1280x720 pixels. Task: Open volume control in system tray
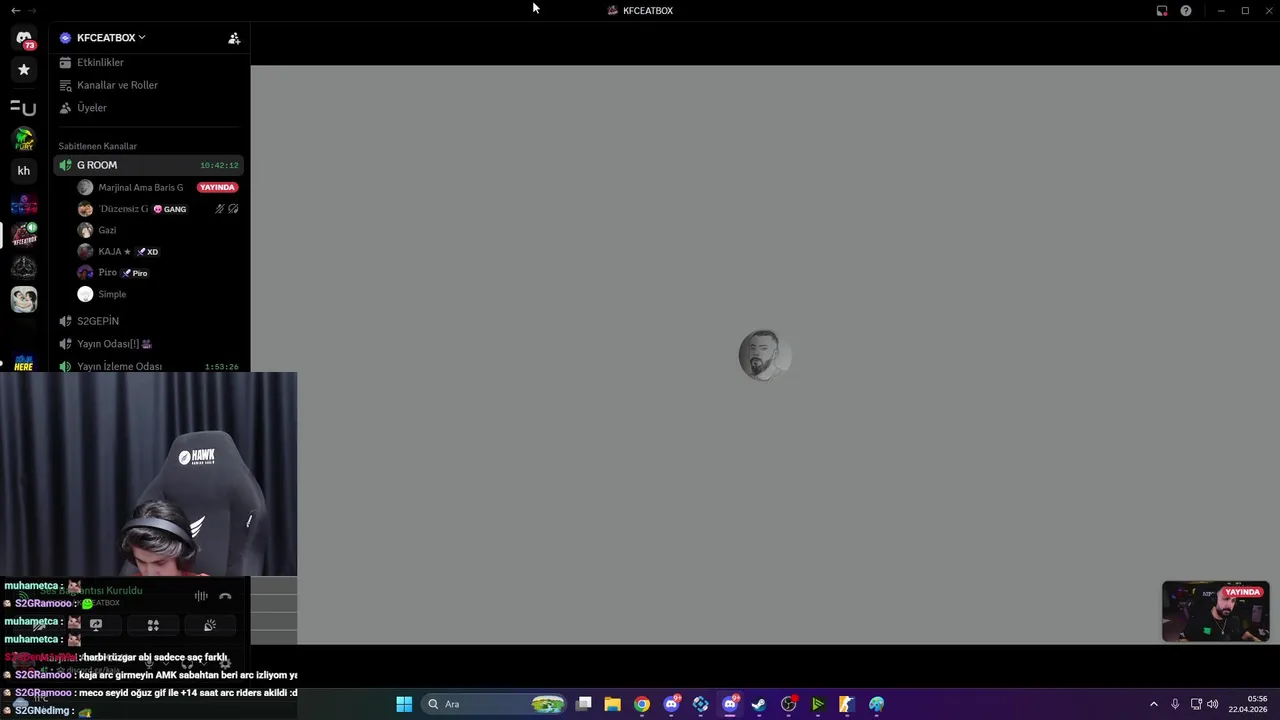pos(1213,704)
